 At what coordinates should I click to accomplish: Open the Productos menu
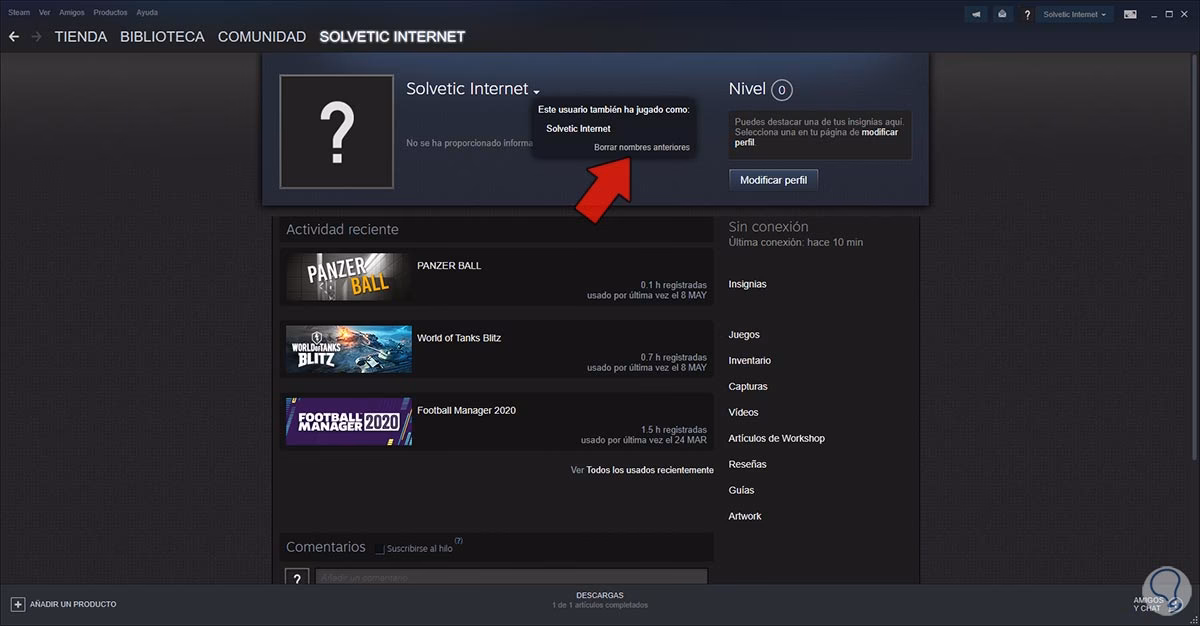pyautogui.click(x=111, y=12)
